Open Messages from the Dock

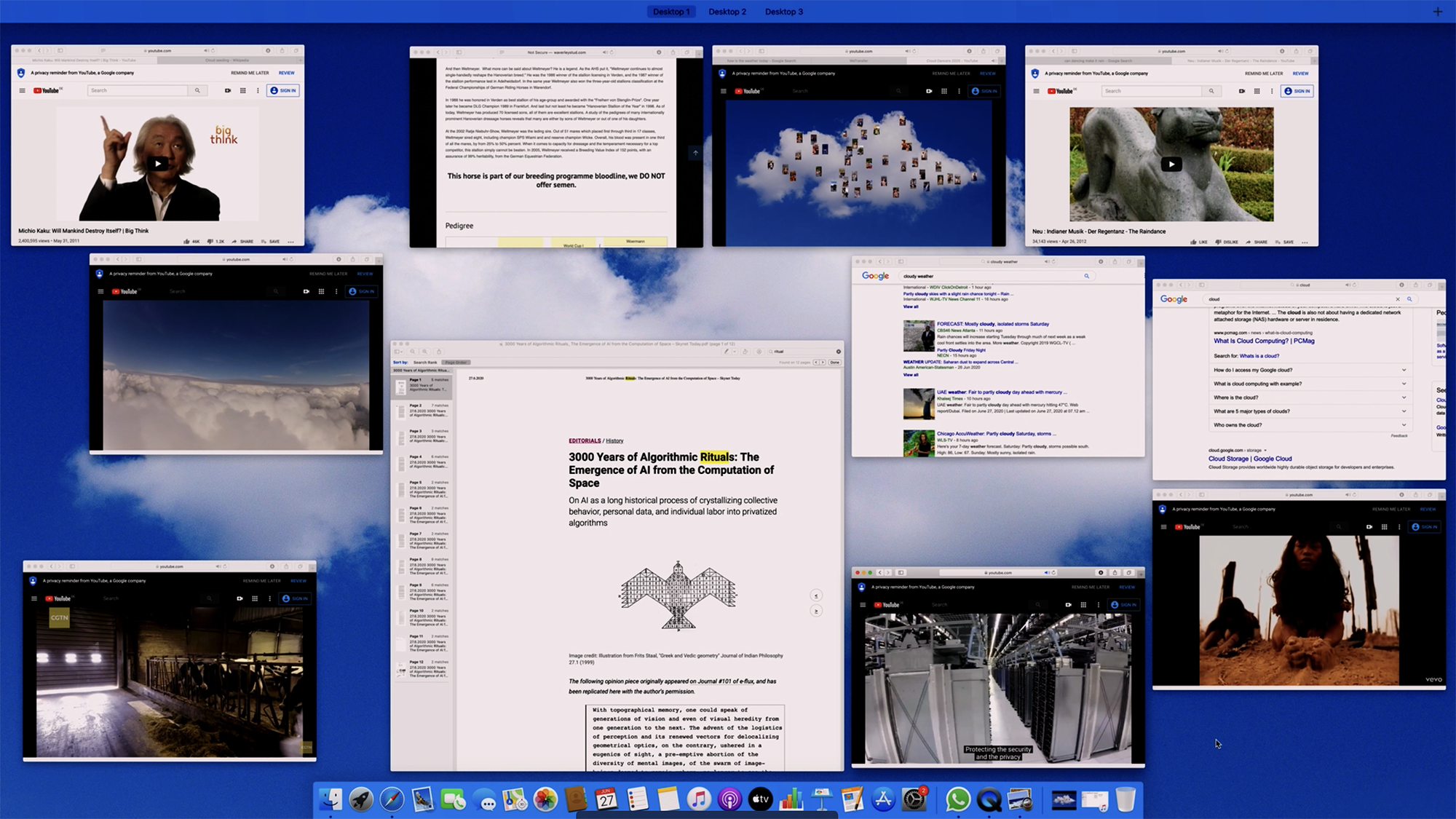(484, 799)
